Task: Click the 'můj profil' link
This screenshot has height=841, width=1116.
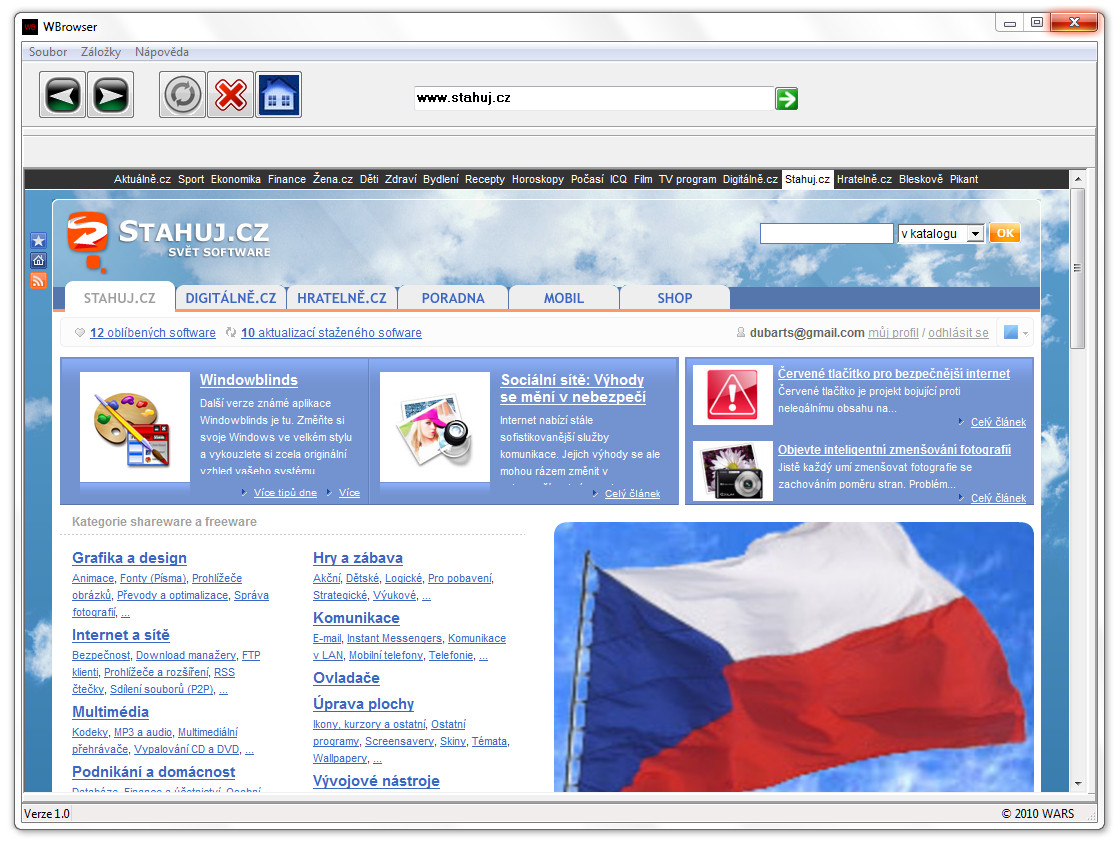Action: click(x=893, y=332)
